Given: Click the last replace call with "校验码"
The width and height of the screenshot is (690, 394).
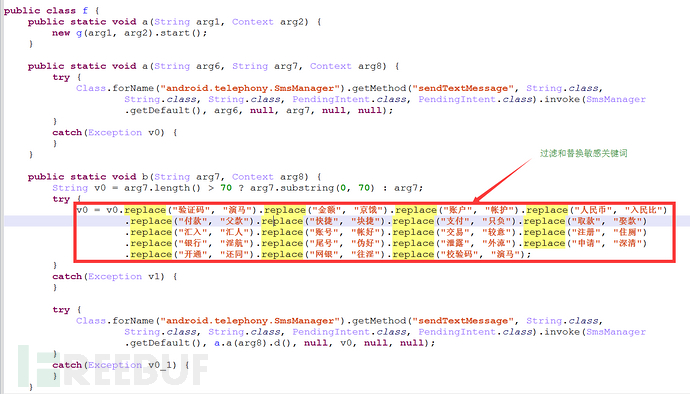Looking at the screenshot, I should point(459,254).
